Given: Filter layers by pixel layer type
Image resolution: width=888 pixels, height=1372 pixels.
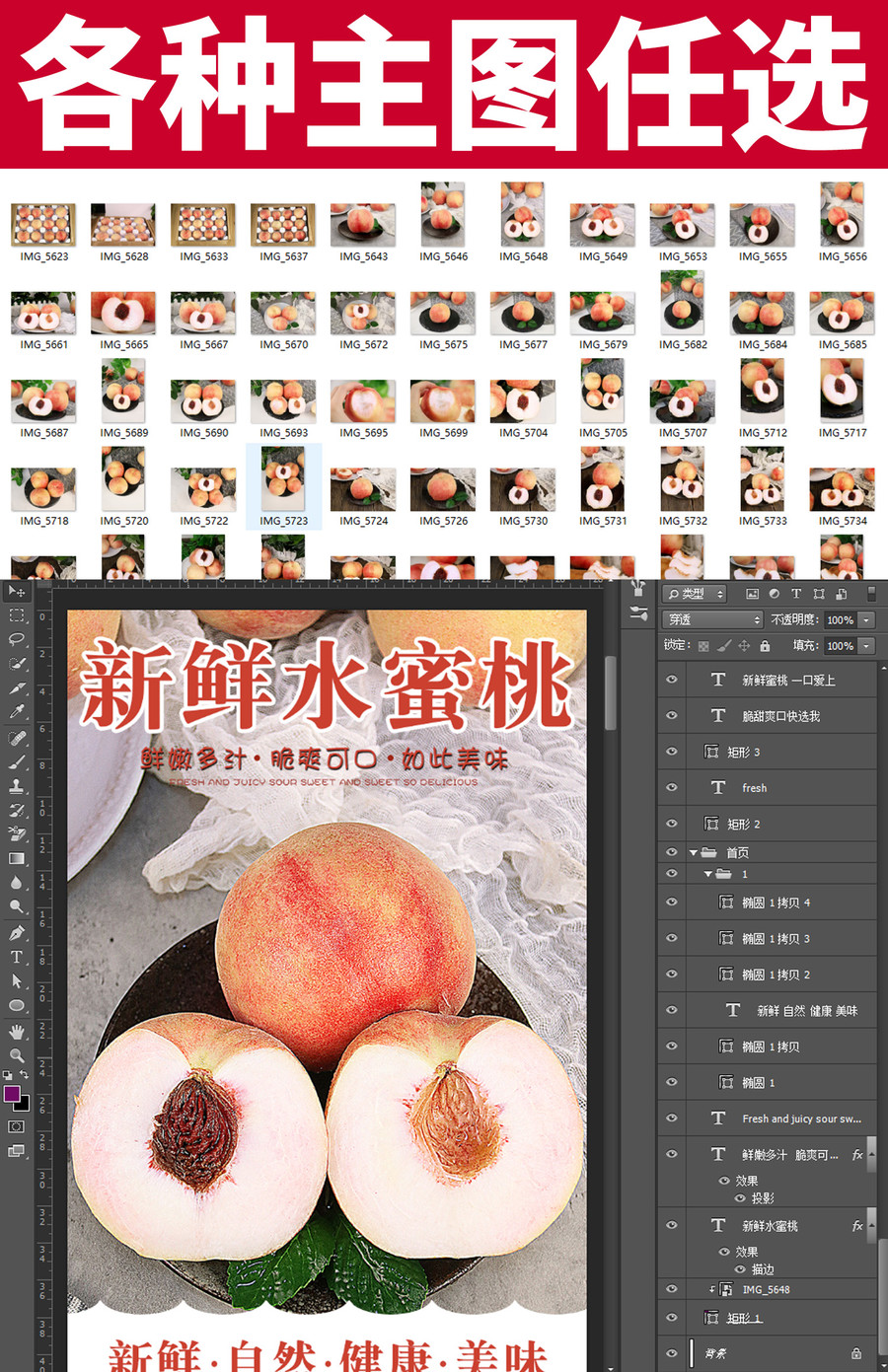Looking at the screenshot, I should pyautogui.click(x=752, y=594).
